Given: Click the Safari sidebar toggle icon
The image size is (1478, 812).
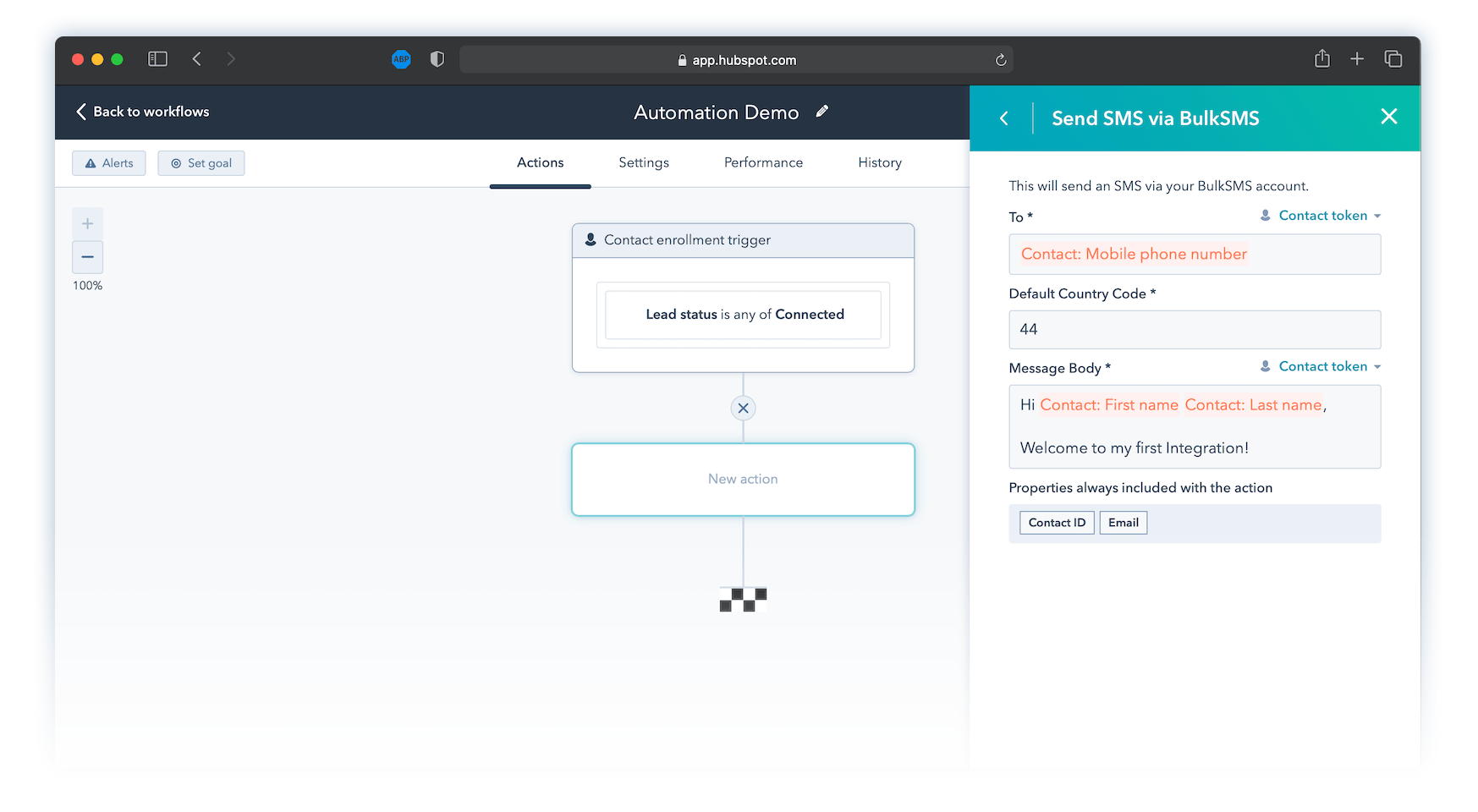Looking at the screenshot, I should point(157,59).
